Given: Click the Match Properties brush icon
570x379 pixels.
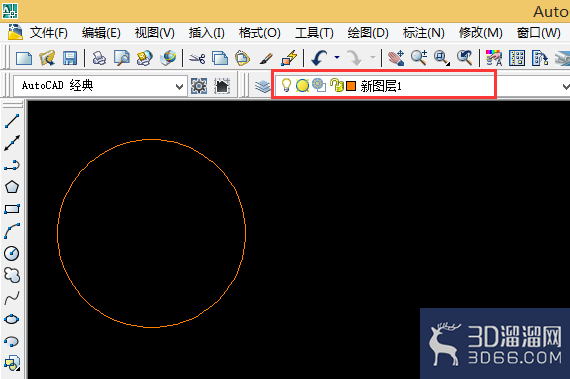Looking at the screenshot, I should pyautogui.click(x=266, y=58).
